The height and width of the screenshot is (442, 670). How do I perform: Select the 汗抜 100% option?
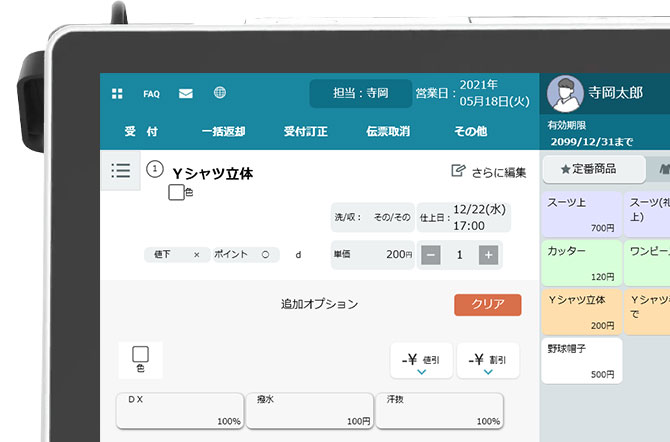[x=439, y=410]
